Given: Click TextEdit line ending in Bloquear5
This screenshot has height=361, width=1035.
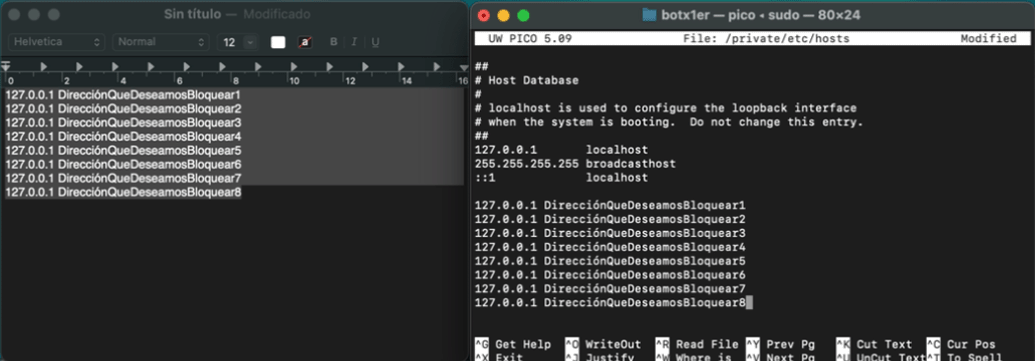Looking at the screenshot, I should [123, 150].
